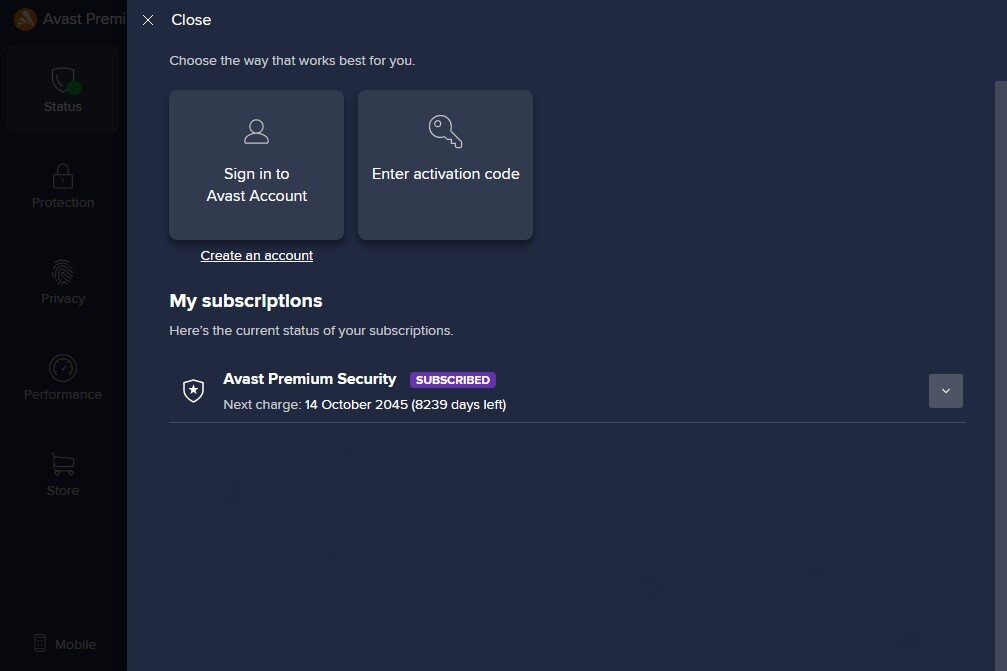
Task: Follow the Create an account link
Action: 257,256
